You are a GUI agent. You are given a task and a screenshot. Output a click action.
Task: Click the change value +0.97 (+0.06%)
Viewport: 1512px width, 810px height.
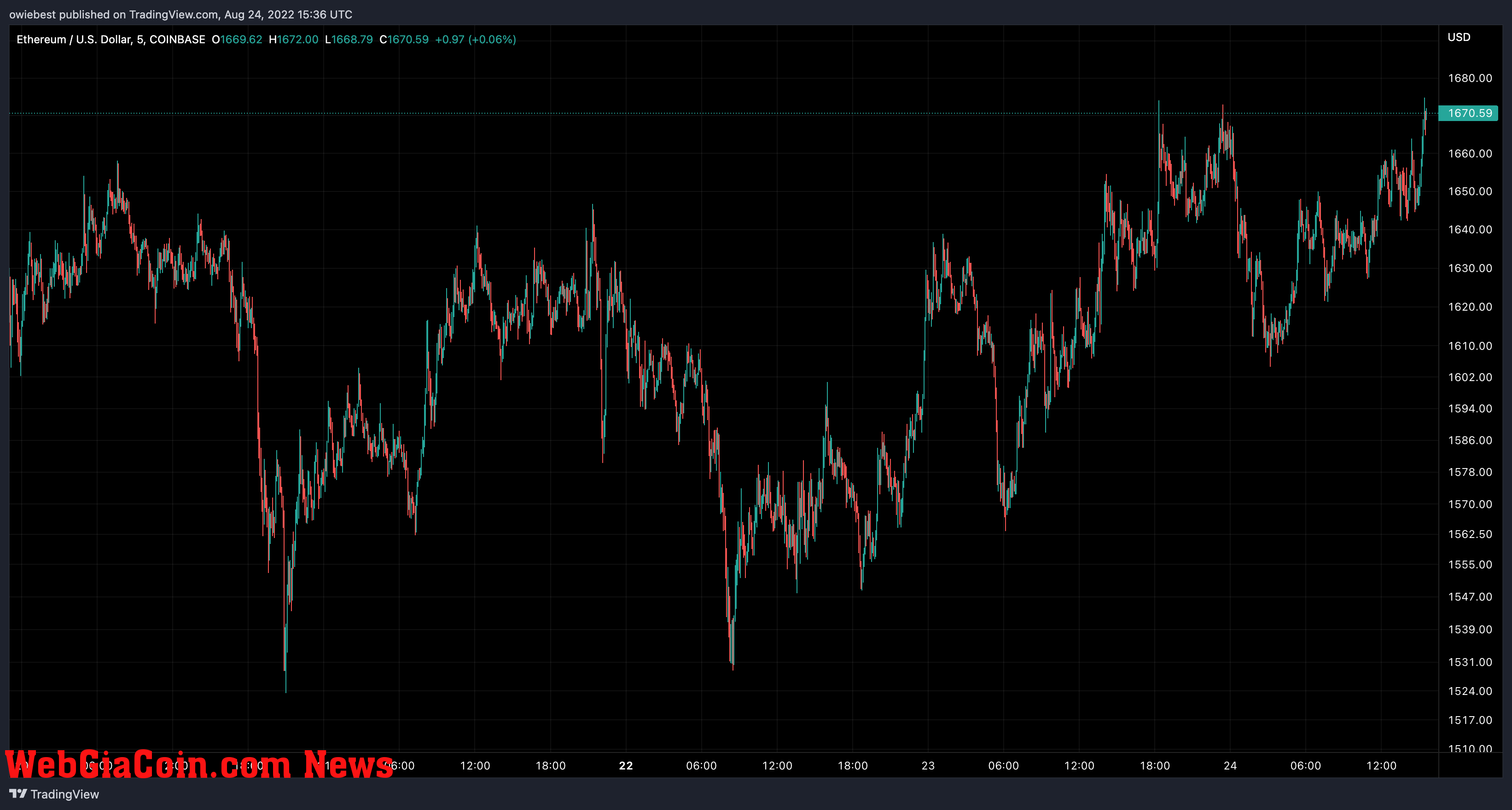(x=476, y=39)
